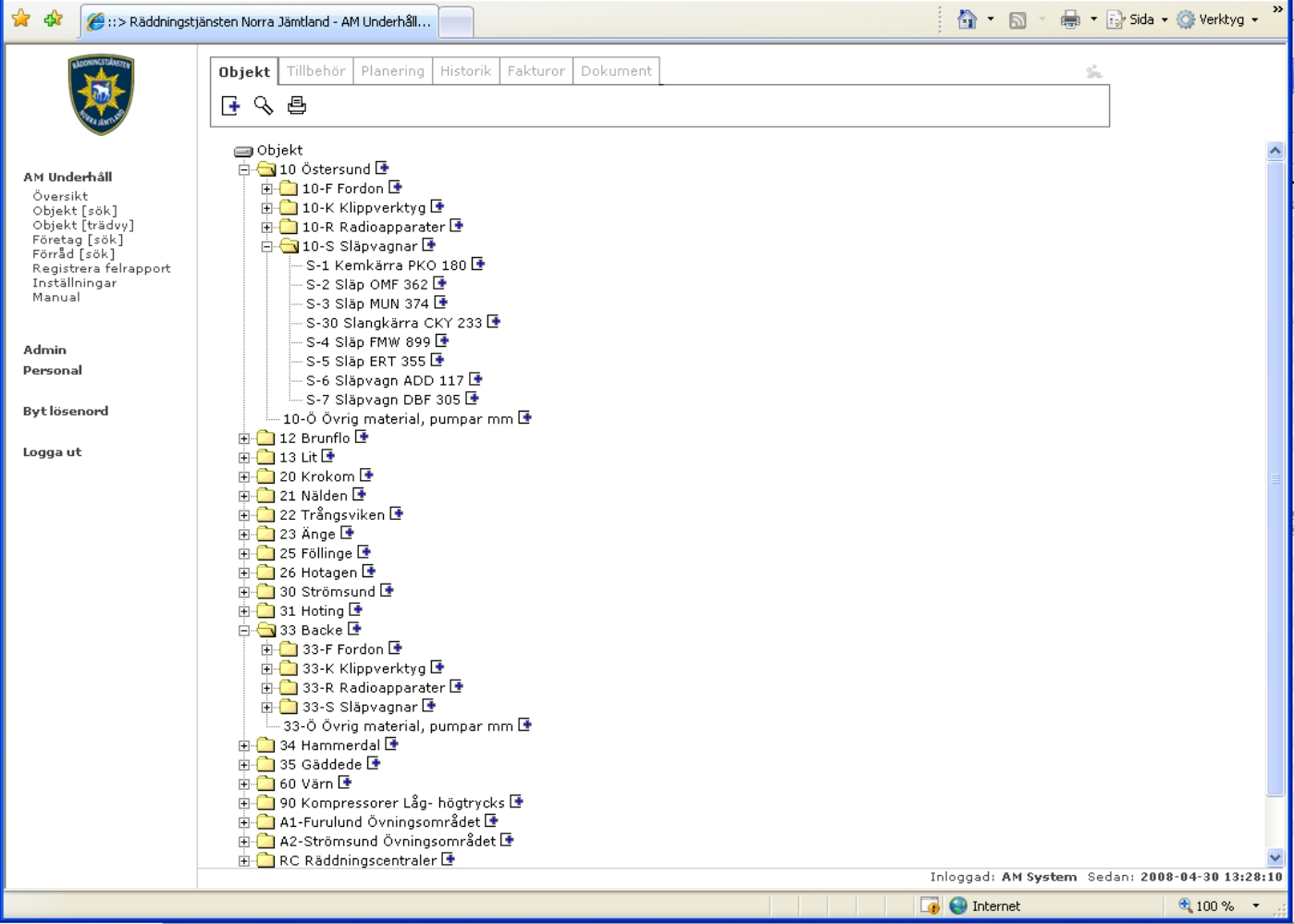
Task: Open the Verktyg dropdown menu
Action: click(x=1219, y=19)
